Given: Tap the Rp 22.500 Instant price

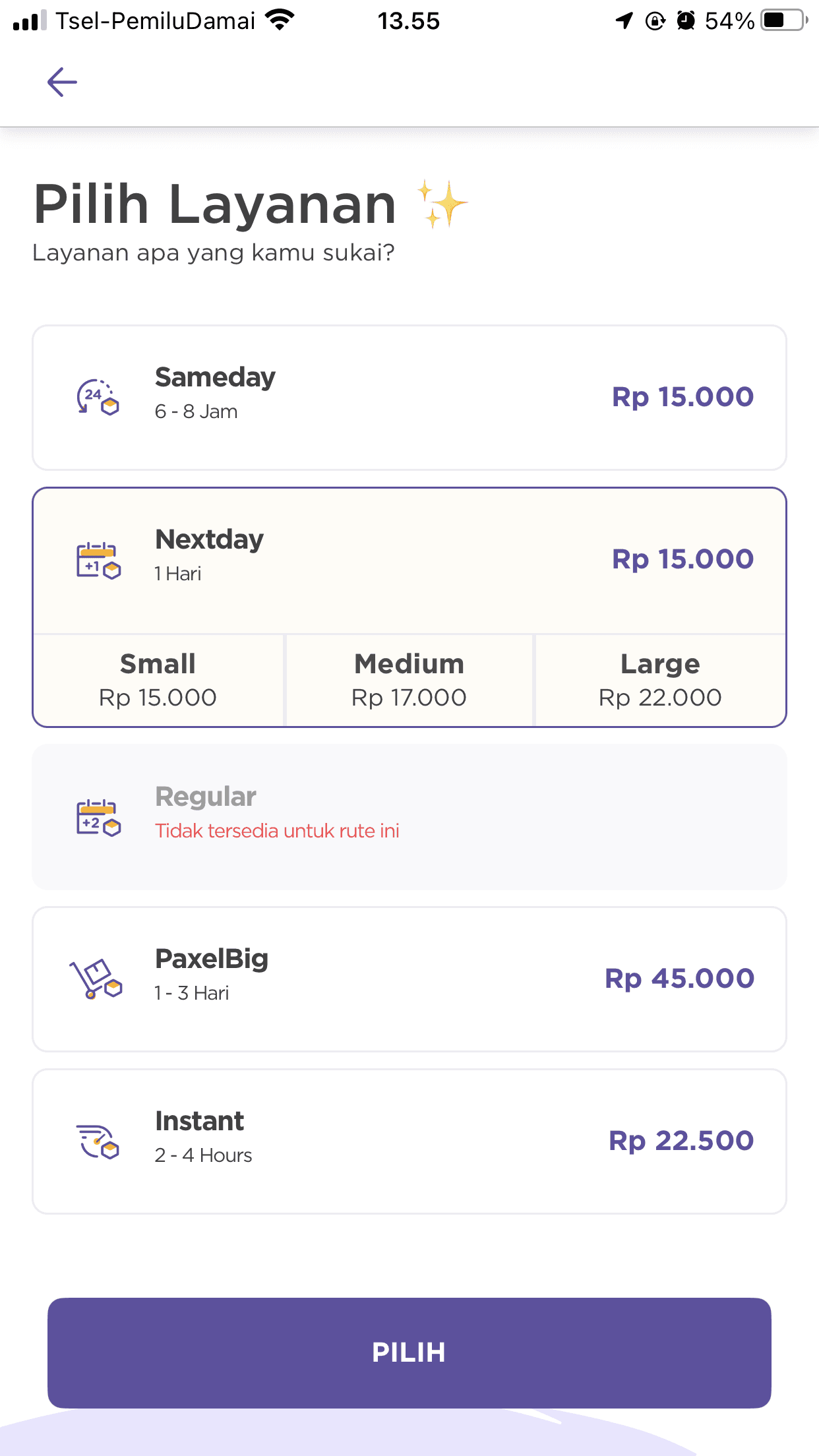Looking at the screenshot, I should (x=681, y=1141).
